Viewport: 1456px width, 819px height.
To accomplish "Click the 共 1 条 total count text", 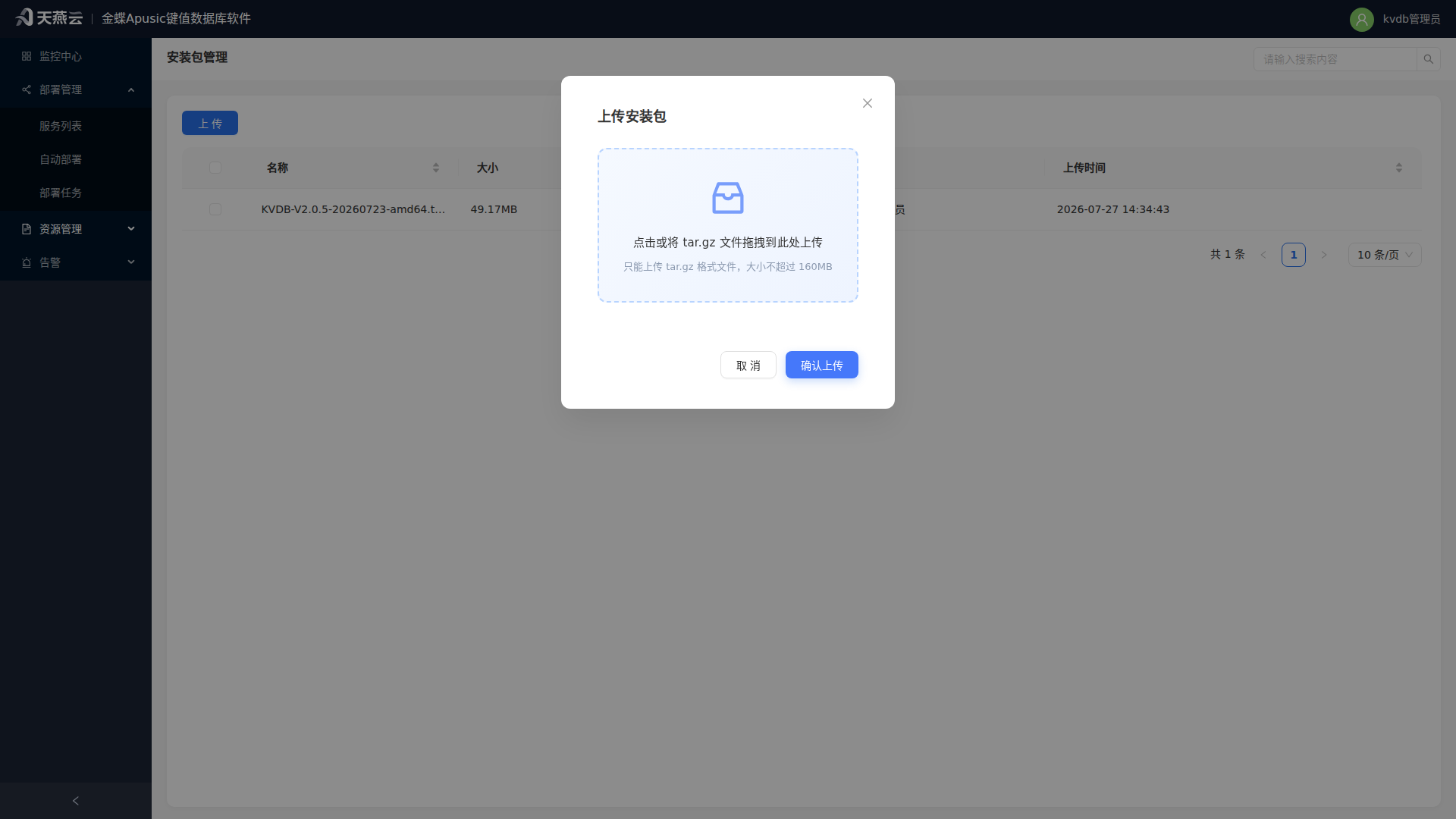I will (1228, 255).
